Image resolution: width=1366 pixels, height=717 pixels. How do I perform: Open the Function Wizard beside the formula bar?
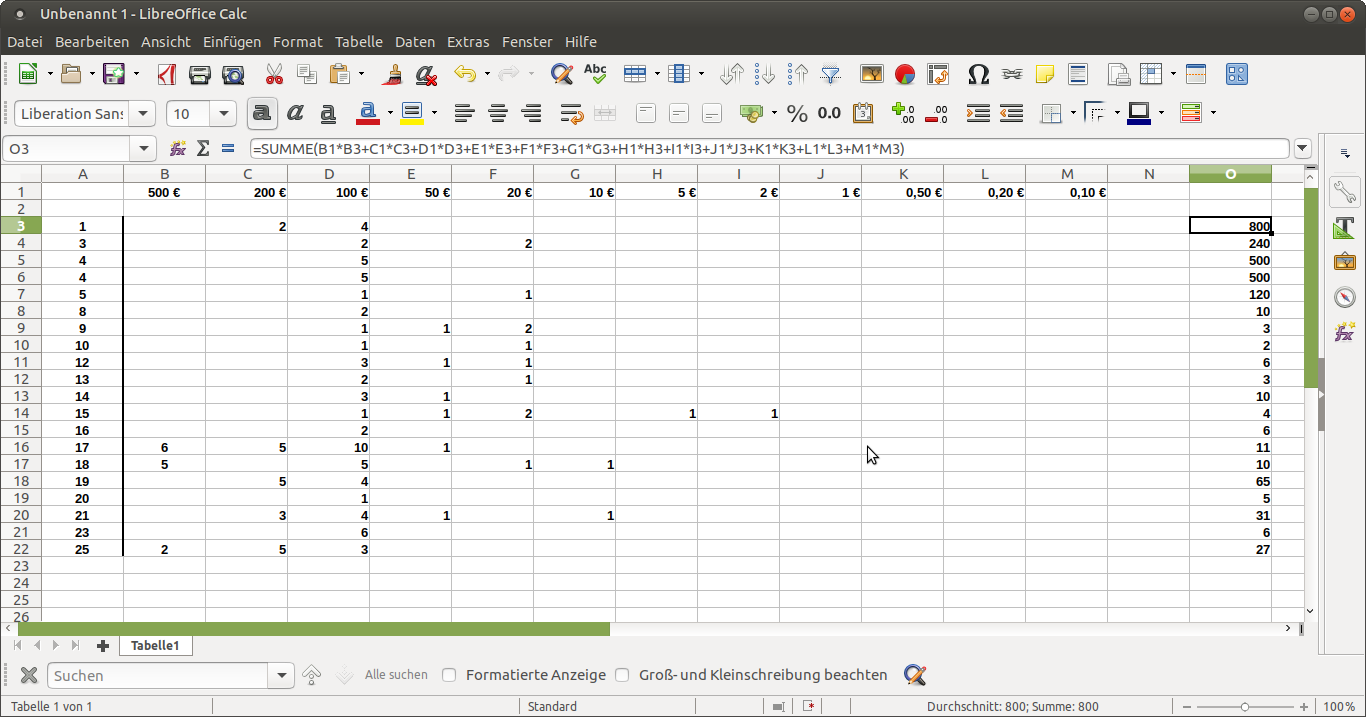click(178, 148)
